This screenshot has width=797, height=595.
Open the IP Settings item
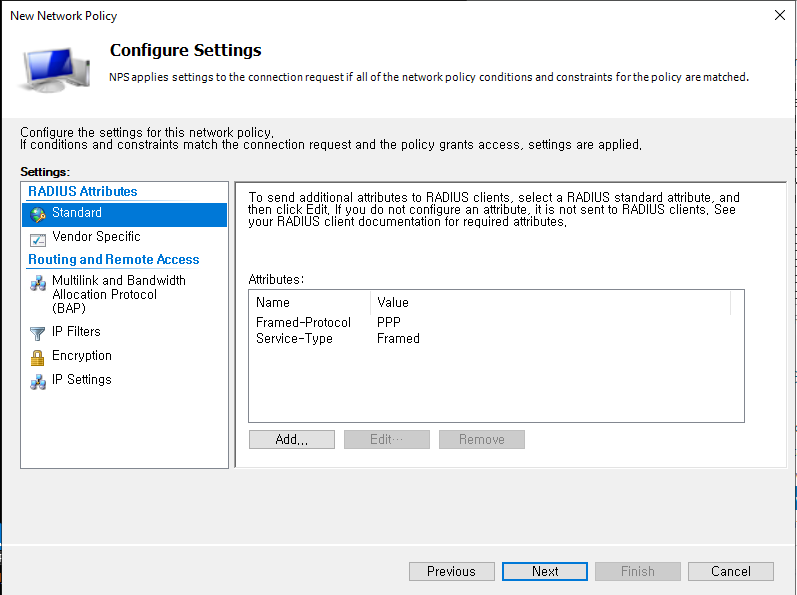(125, 380)
